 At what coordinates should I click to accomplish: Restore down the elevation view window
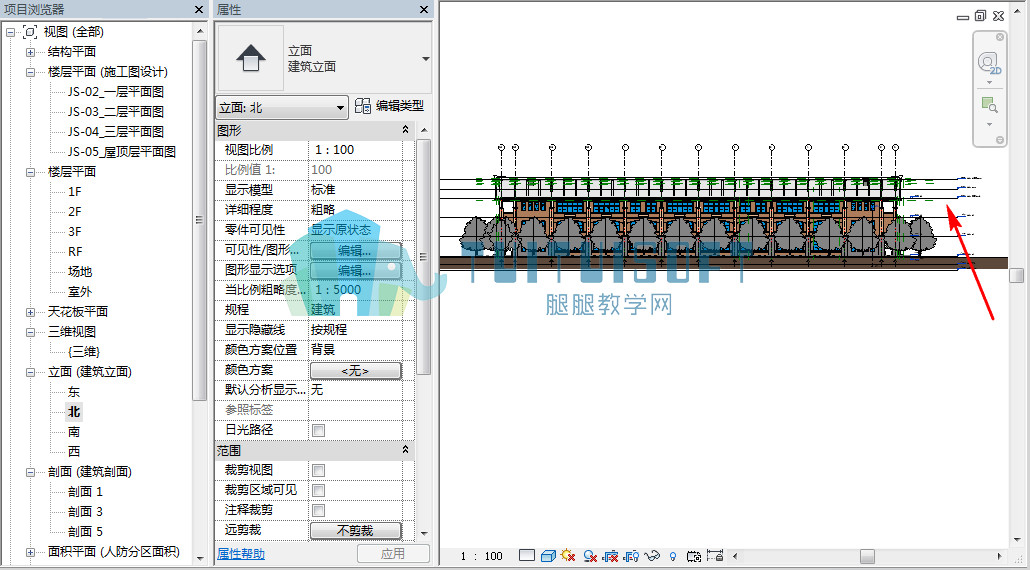pyautogui.click(x=981, y=16)
